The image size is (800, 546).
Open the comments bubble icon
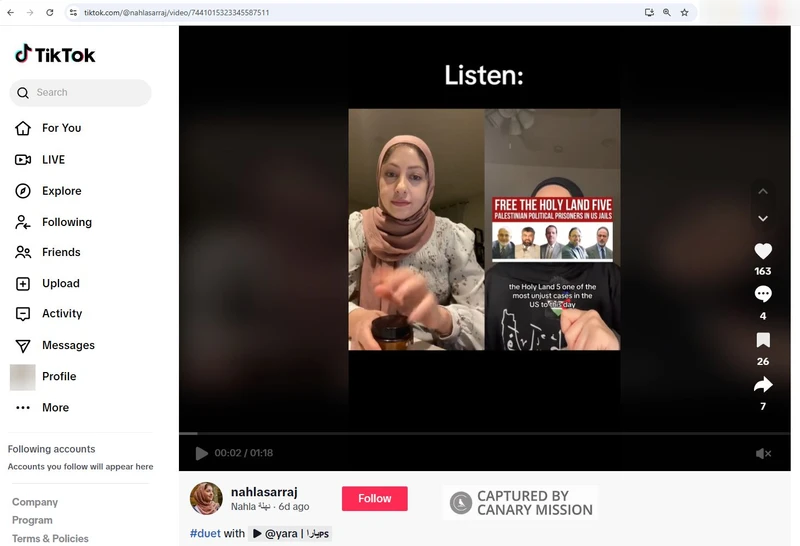[763, 294]
